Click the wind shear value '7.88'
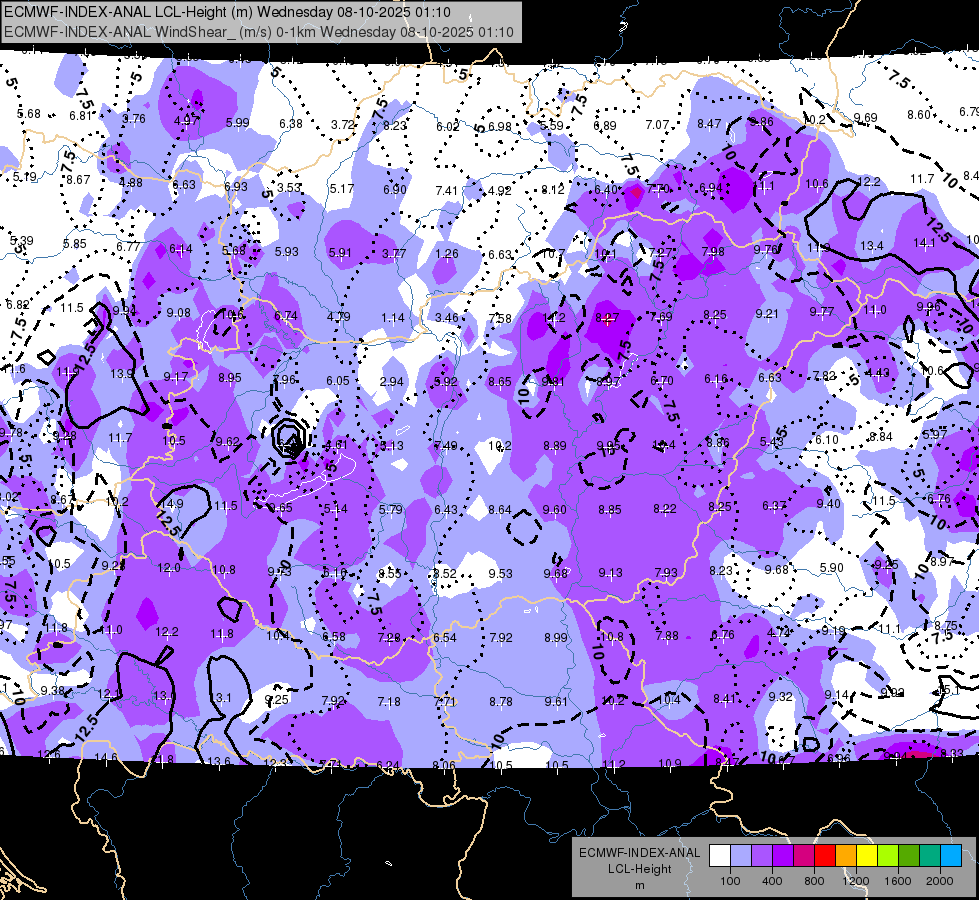 667,635
